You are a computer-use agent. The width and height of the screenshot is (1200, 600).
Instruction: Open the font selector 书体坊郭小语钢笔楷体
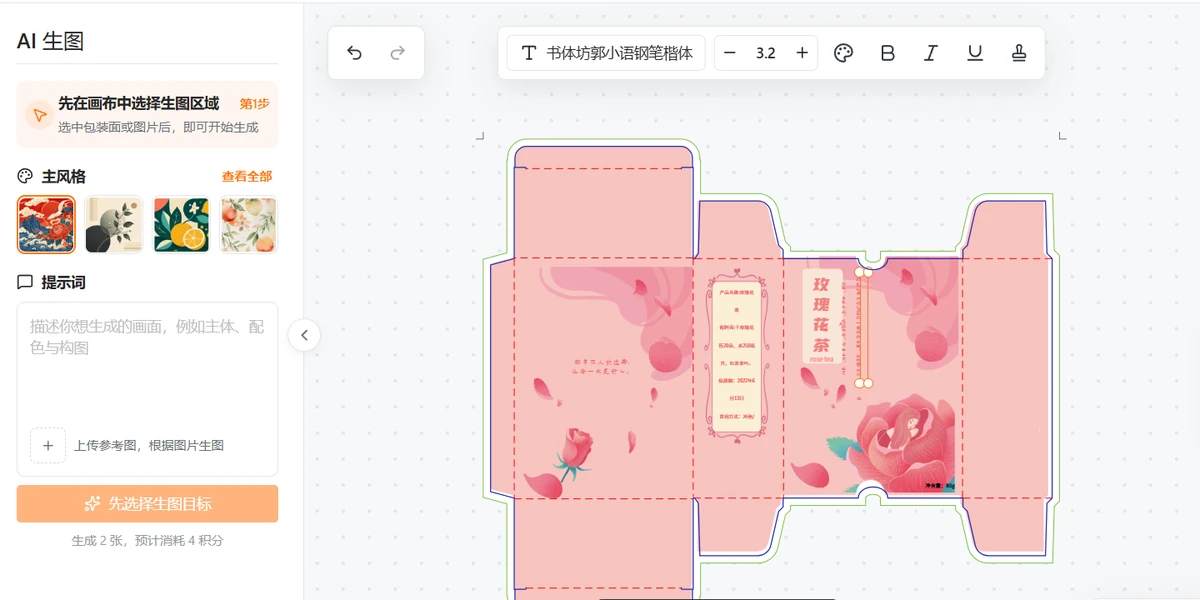[x=606, y=53]
